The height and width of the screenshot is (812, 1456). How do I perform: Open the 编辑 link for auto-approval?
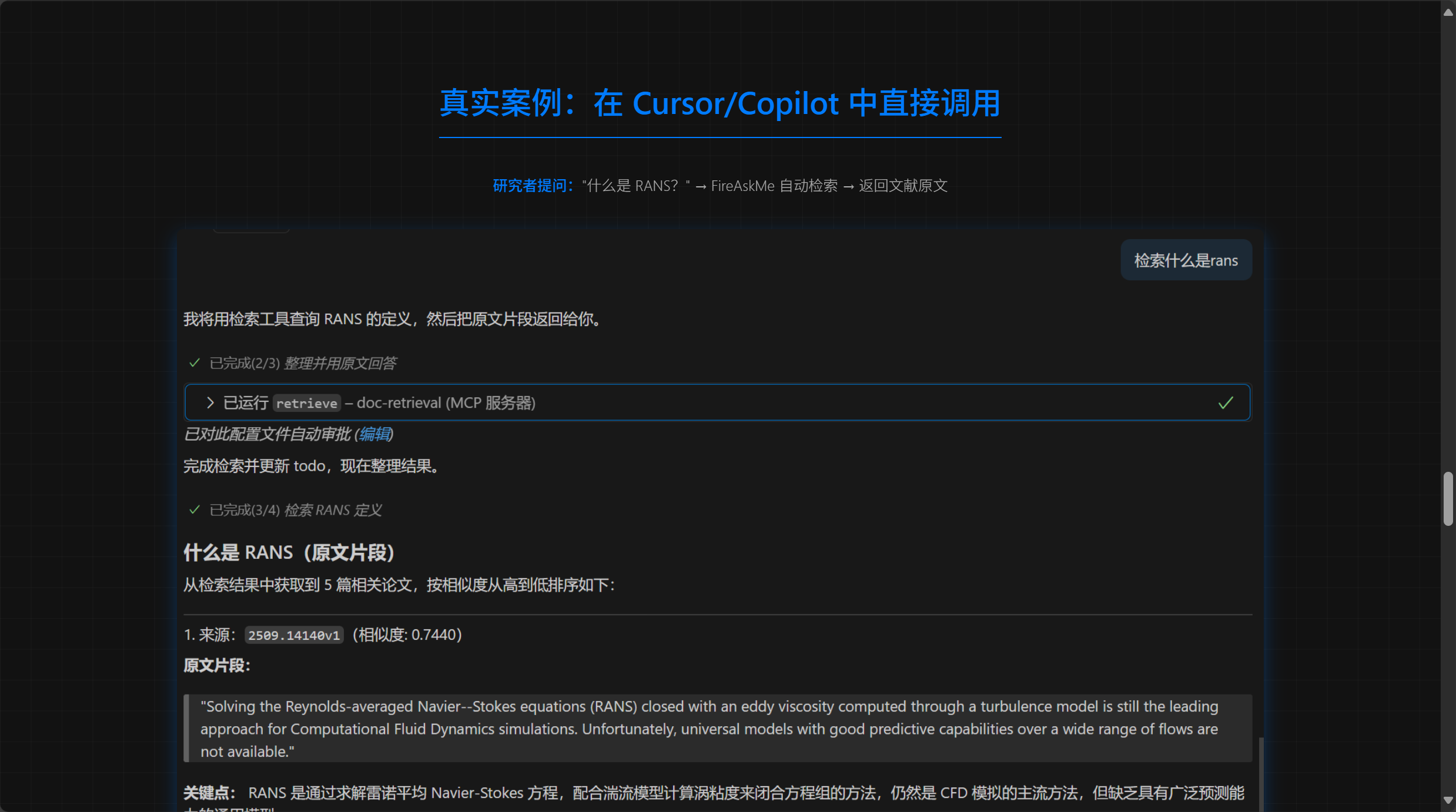tap(374, 435)
